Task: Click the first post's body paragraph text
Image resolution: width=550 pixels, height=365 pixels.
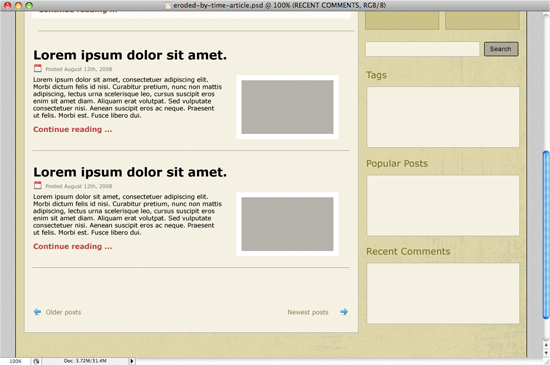Action: coord(127,97)
